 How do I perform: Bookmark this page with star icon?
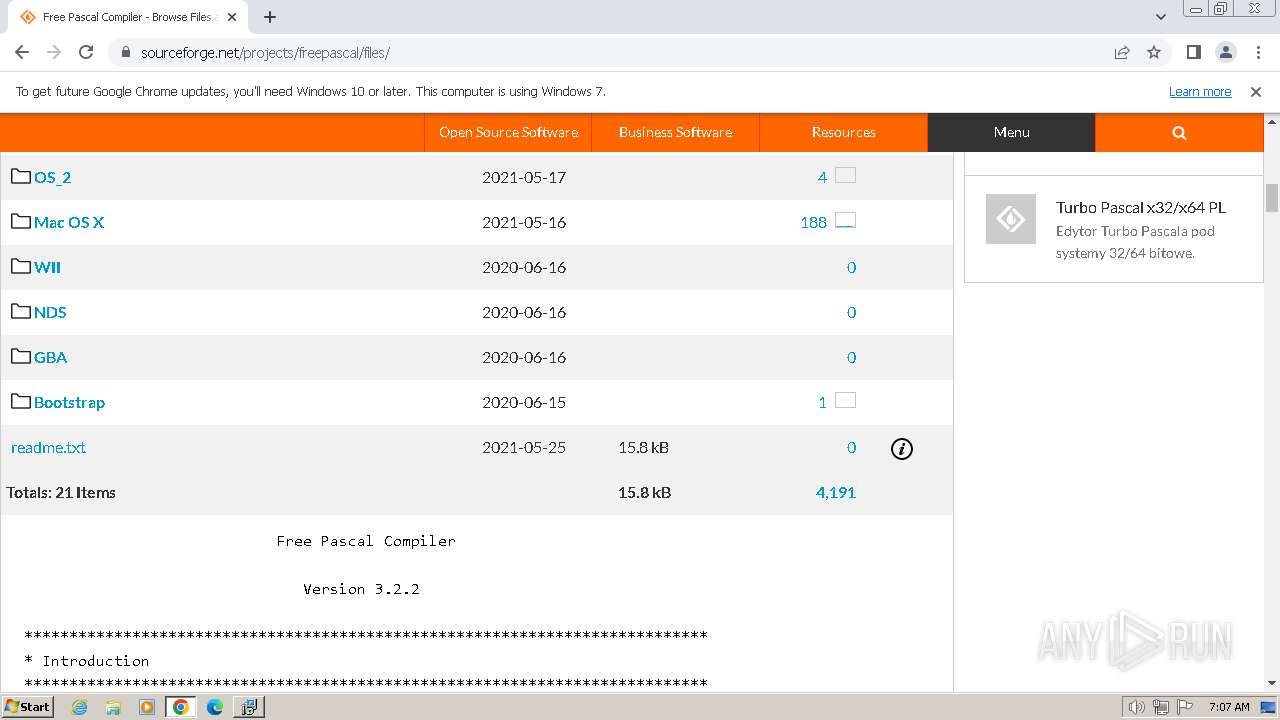tap(1154, 52)
